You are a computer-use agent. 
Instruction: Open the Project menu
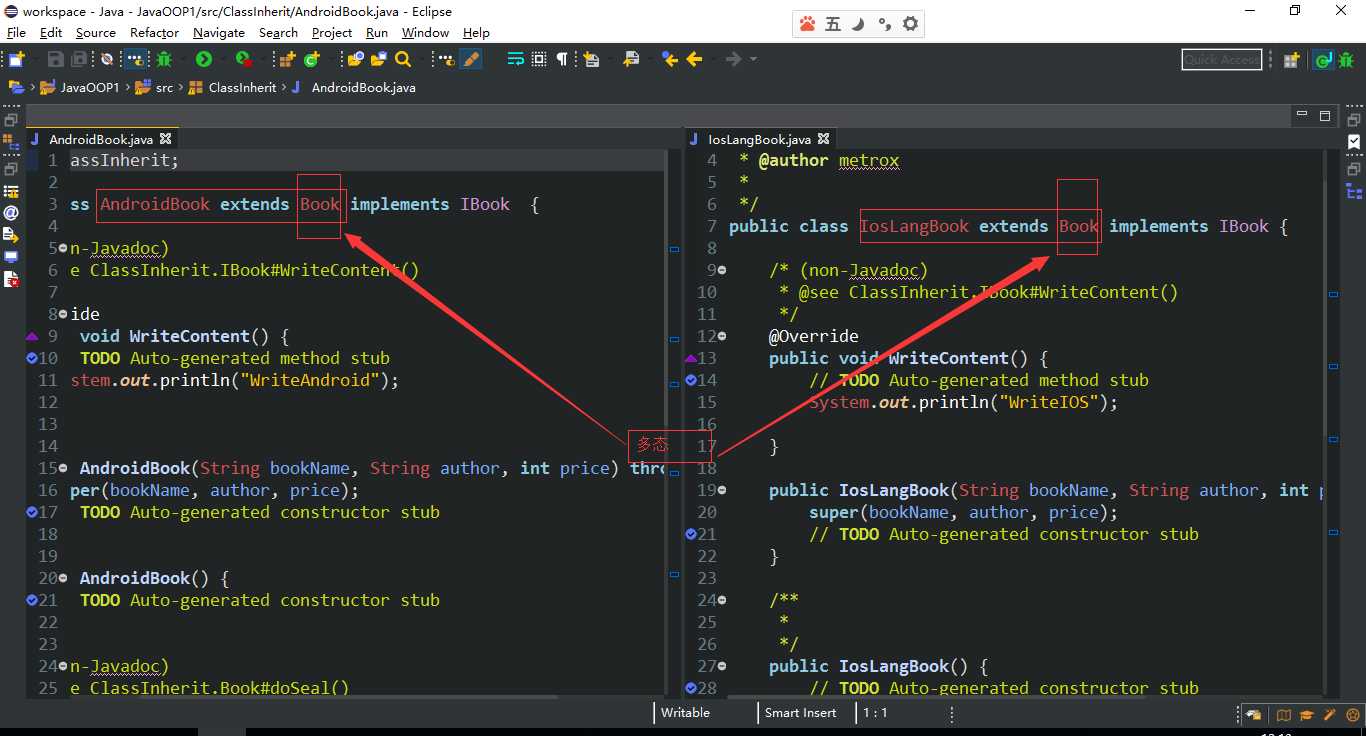tap(332, 32)
